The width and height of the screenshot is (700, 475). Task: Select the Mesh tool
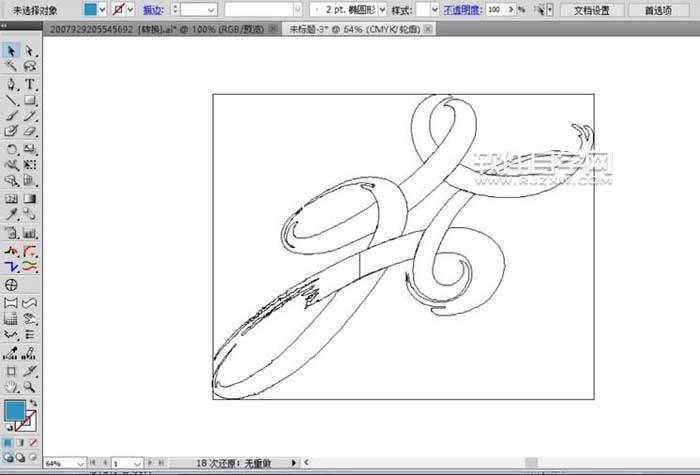coord(11,198)
